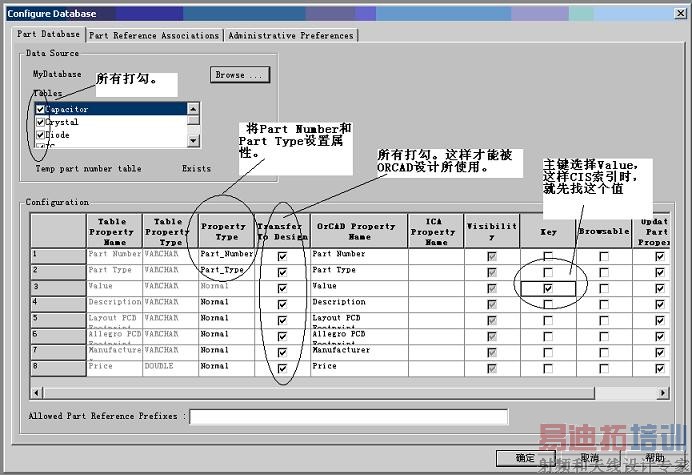Open Property Type cell for Layout PCB row

coord(226,320)
